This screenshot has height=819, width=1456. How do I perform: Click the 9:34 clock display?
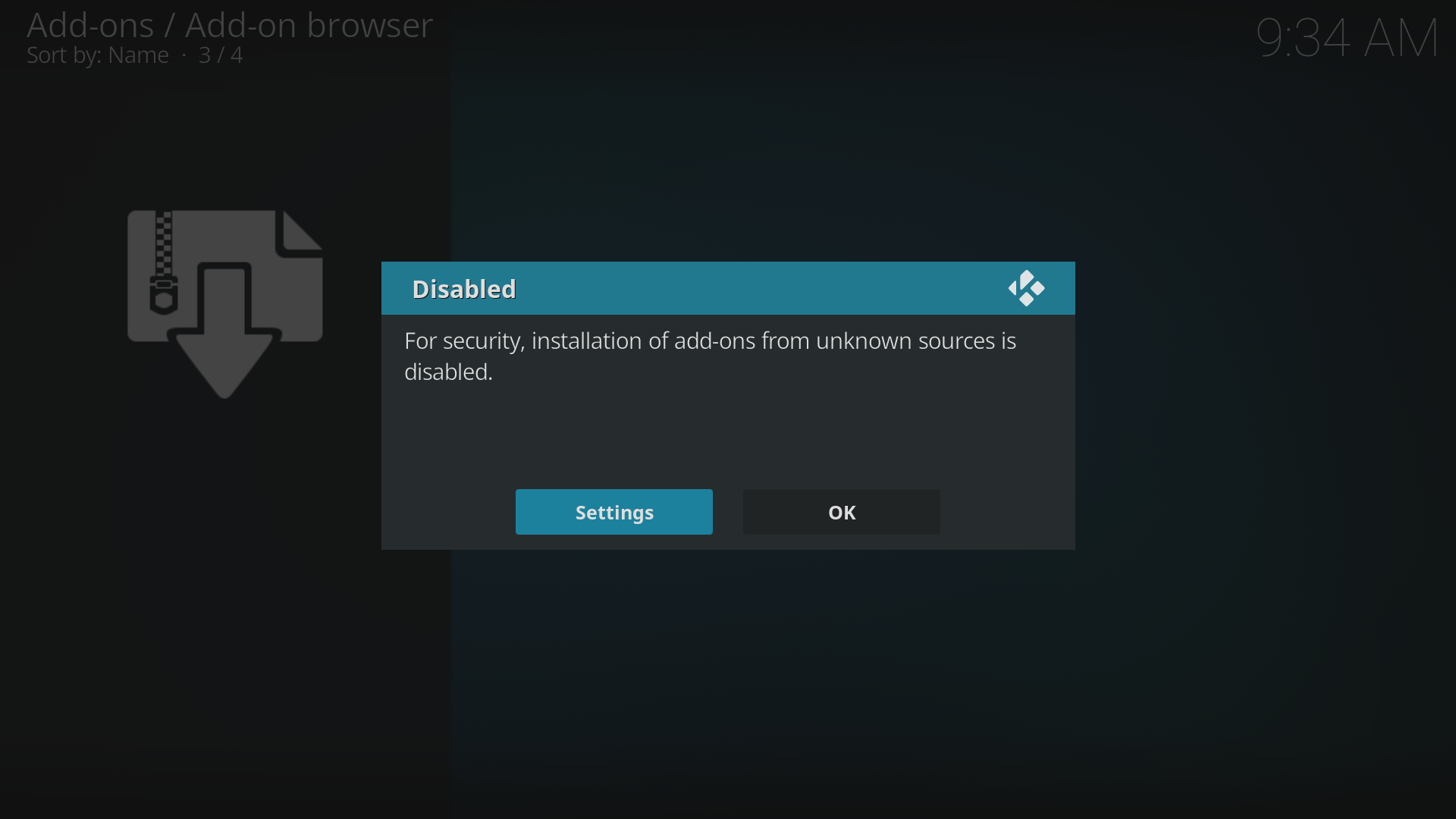[x=1348, y=38]
